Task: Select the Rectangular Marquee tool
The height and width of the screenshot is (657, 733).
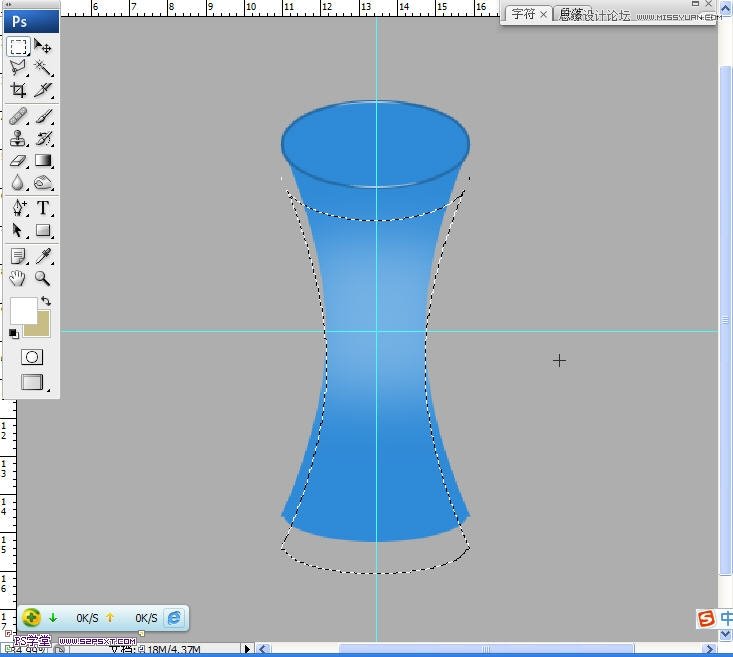Action: click(x=18, y=47)
